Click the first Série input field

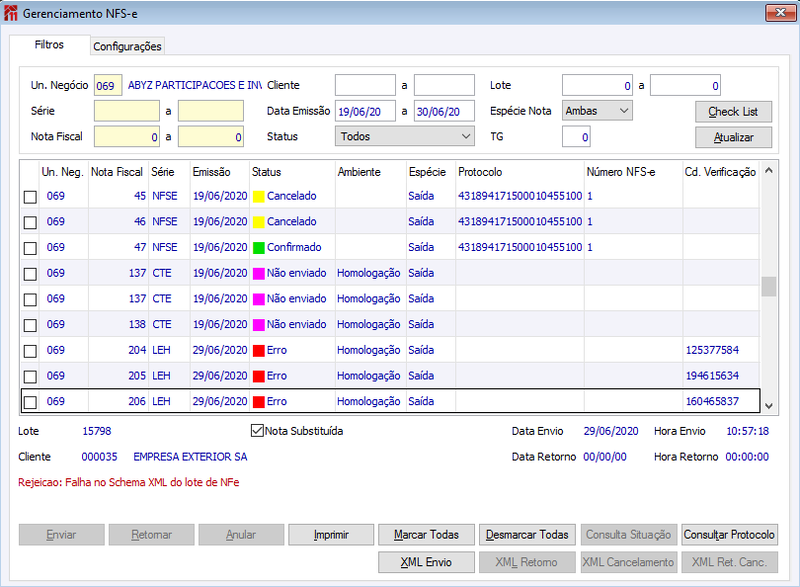[x=127, y=111]
